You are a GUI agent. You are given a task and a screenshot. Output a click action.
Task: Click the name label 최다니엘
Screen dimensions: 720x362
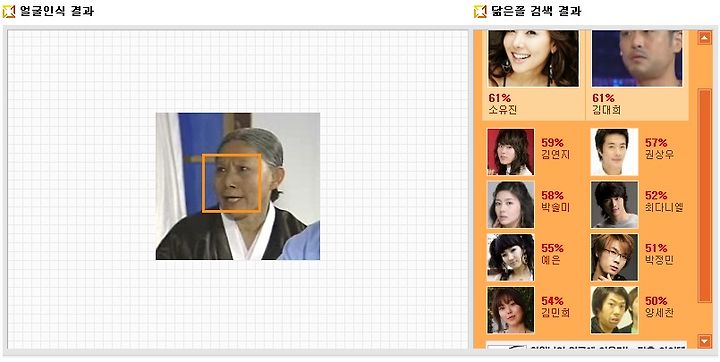[664, 208]
